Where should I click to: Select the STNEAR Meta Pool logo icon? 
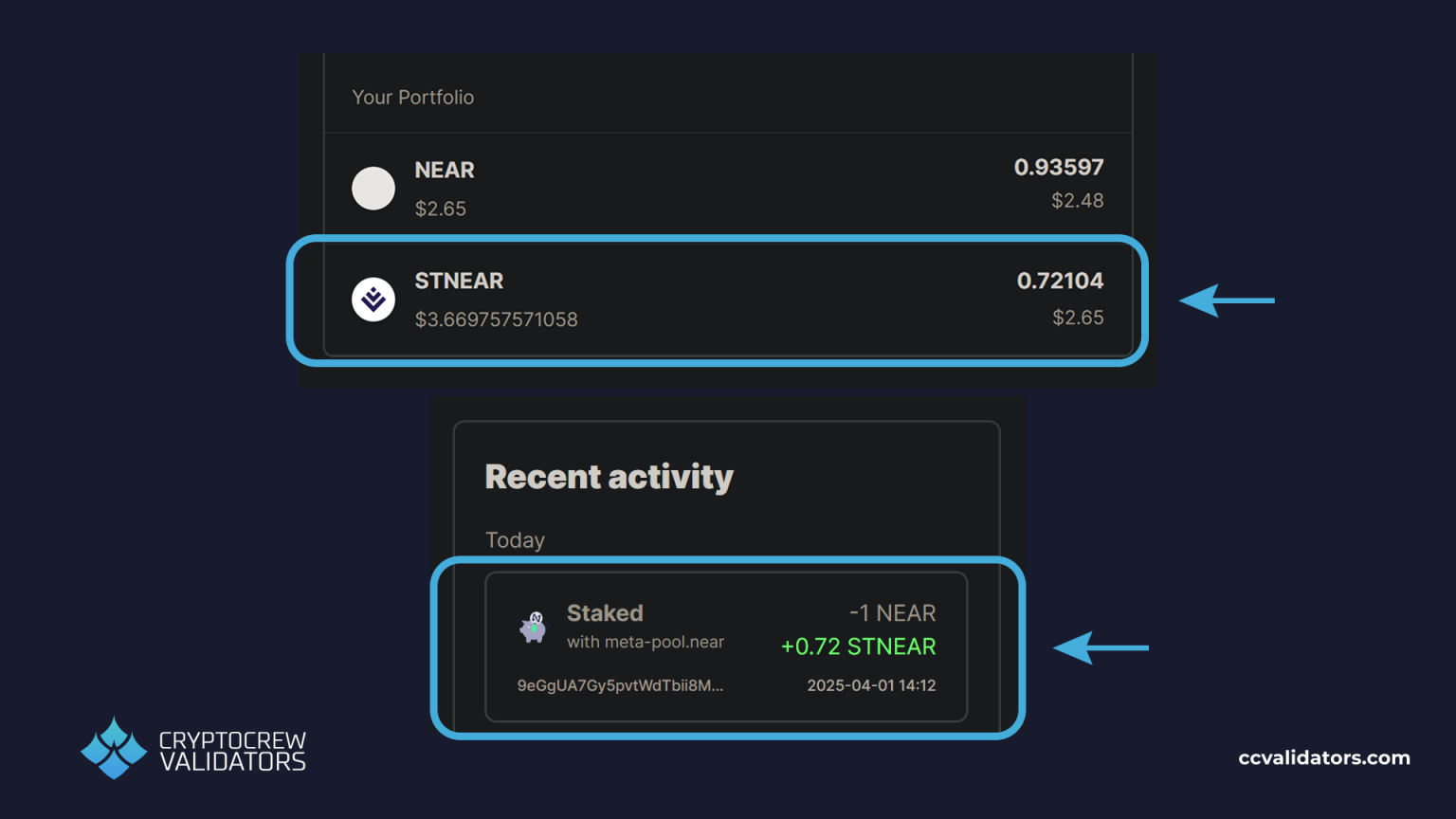click(x=373, y=299)
